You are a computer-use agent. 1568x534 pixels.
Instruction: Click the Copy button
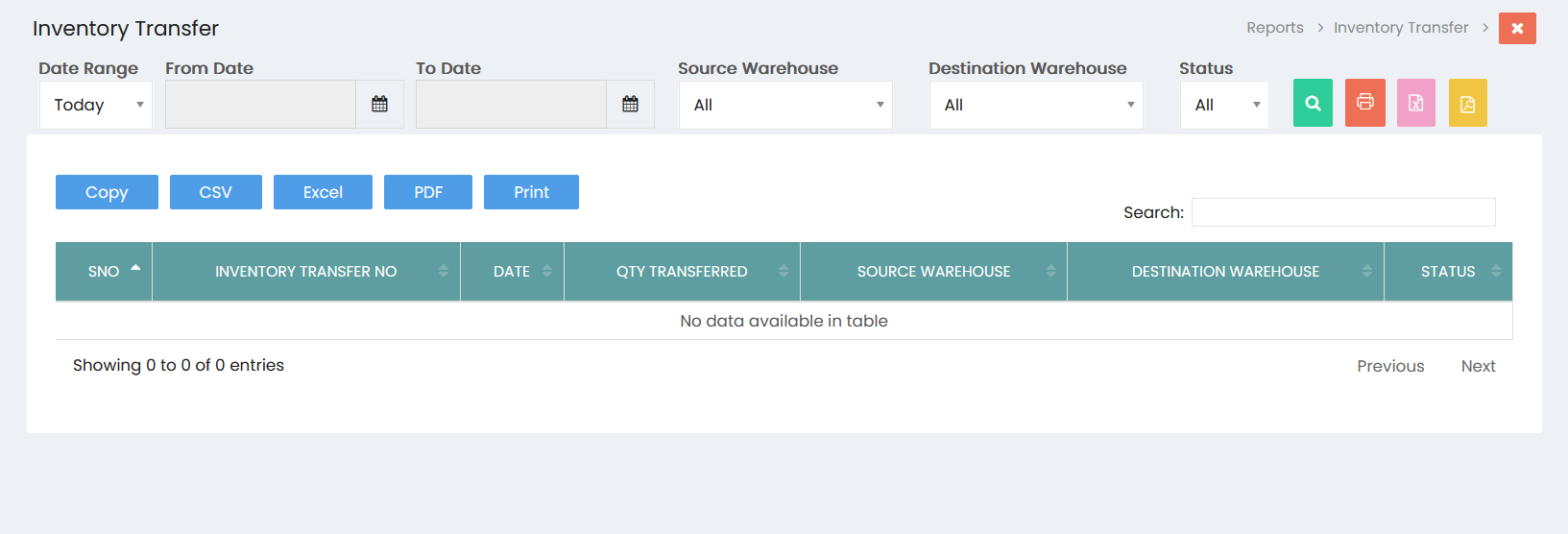[107, 192]
